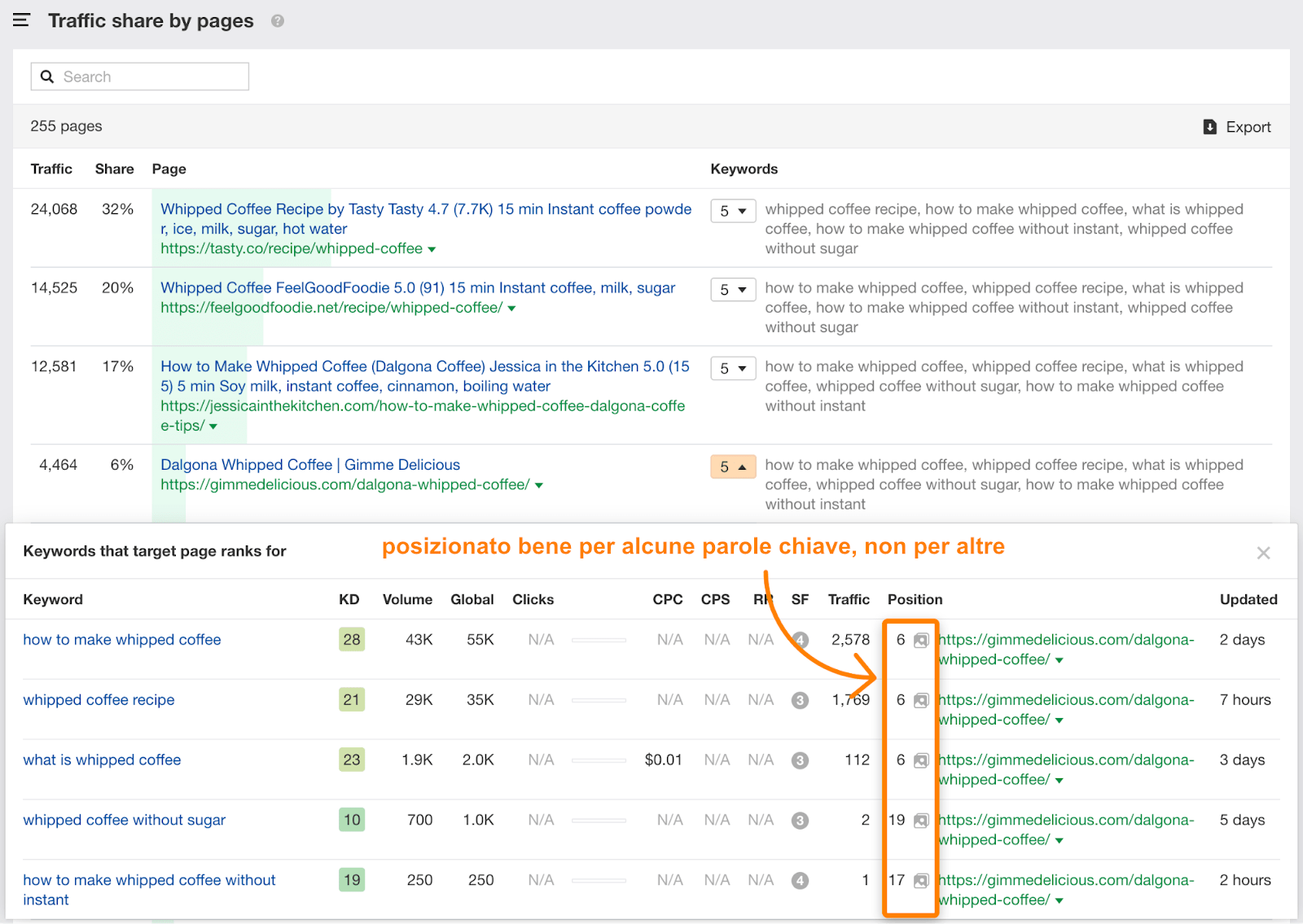Sort table by Volume column header
The height and width of the screenshot is (924, 1303).
click(x=407, y=600)
